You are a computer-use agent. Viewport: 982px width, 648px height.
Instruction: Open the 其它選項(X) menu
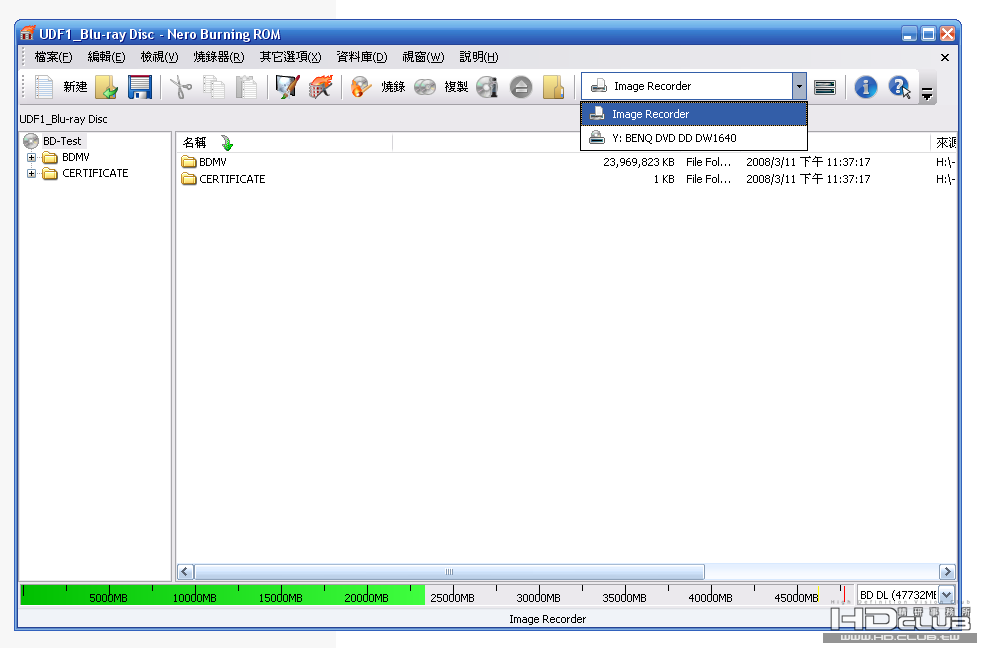[x=291, y=57]
